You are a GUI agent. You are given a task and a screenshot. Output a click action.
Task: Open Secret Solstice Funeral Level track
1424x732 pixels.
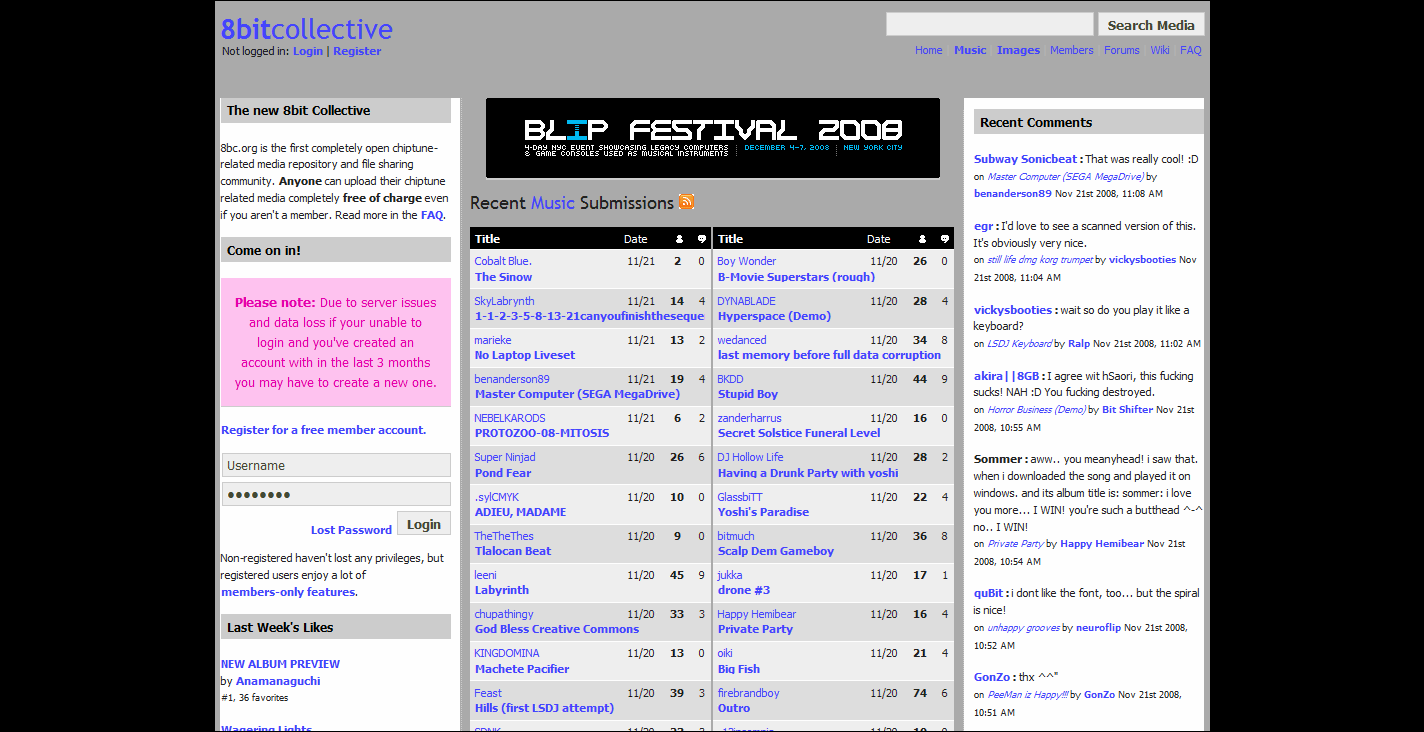[799, 433]
